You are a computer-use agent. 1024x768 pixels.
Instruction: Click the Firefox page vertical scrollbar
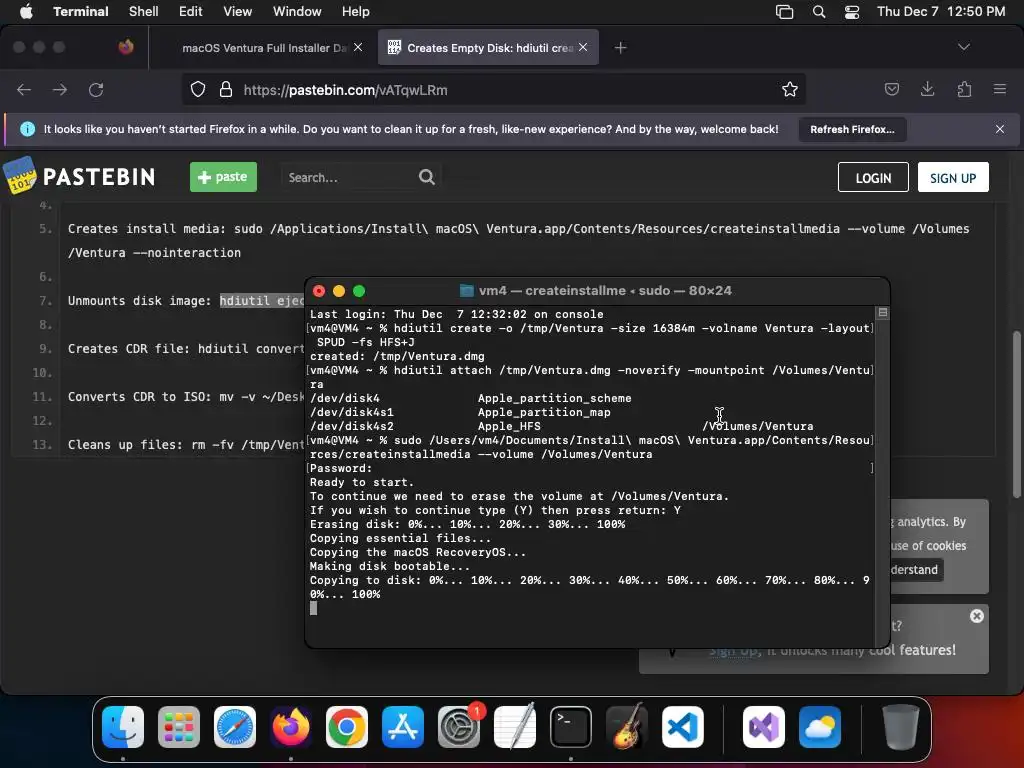click(1016, 415)
